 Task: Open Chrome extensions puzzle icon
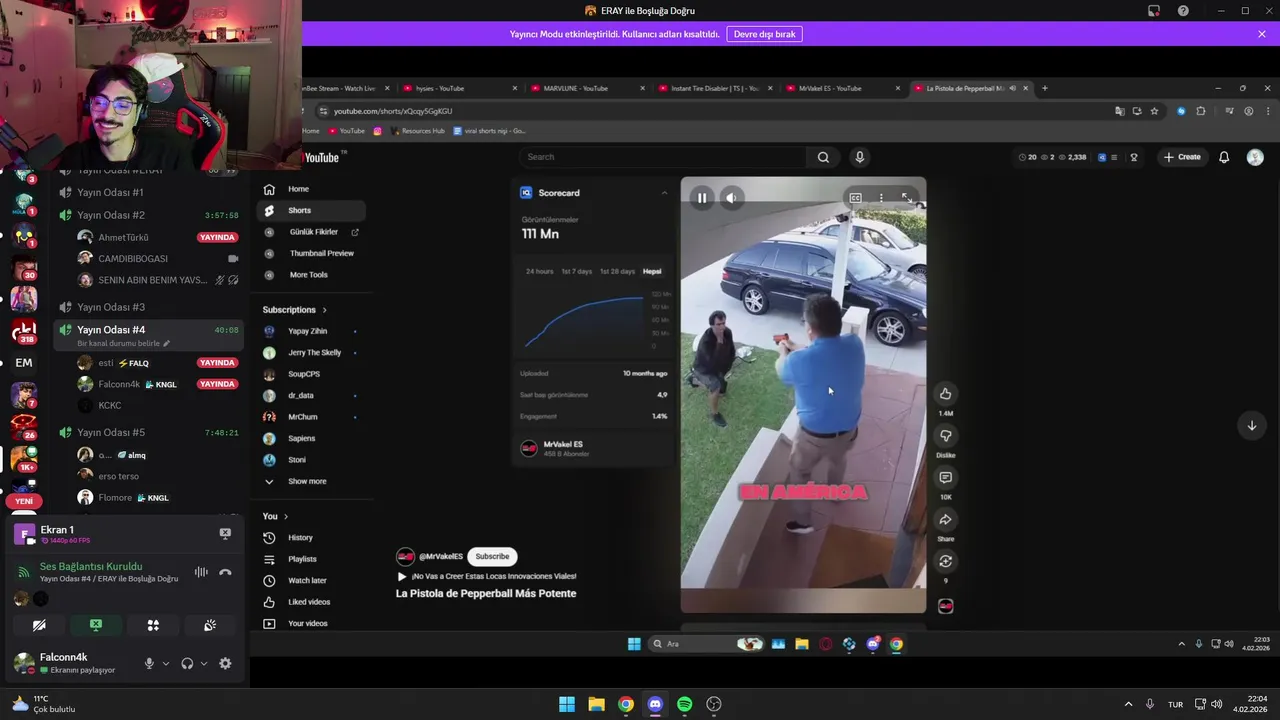[1201, 111]
